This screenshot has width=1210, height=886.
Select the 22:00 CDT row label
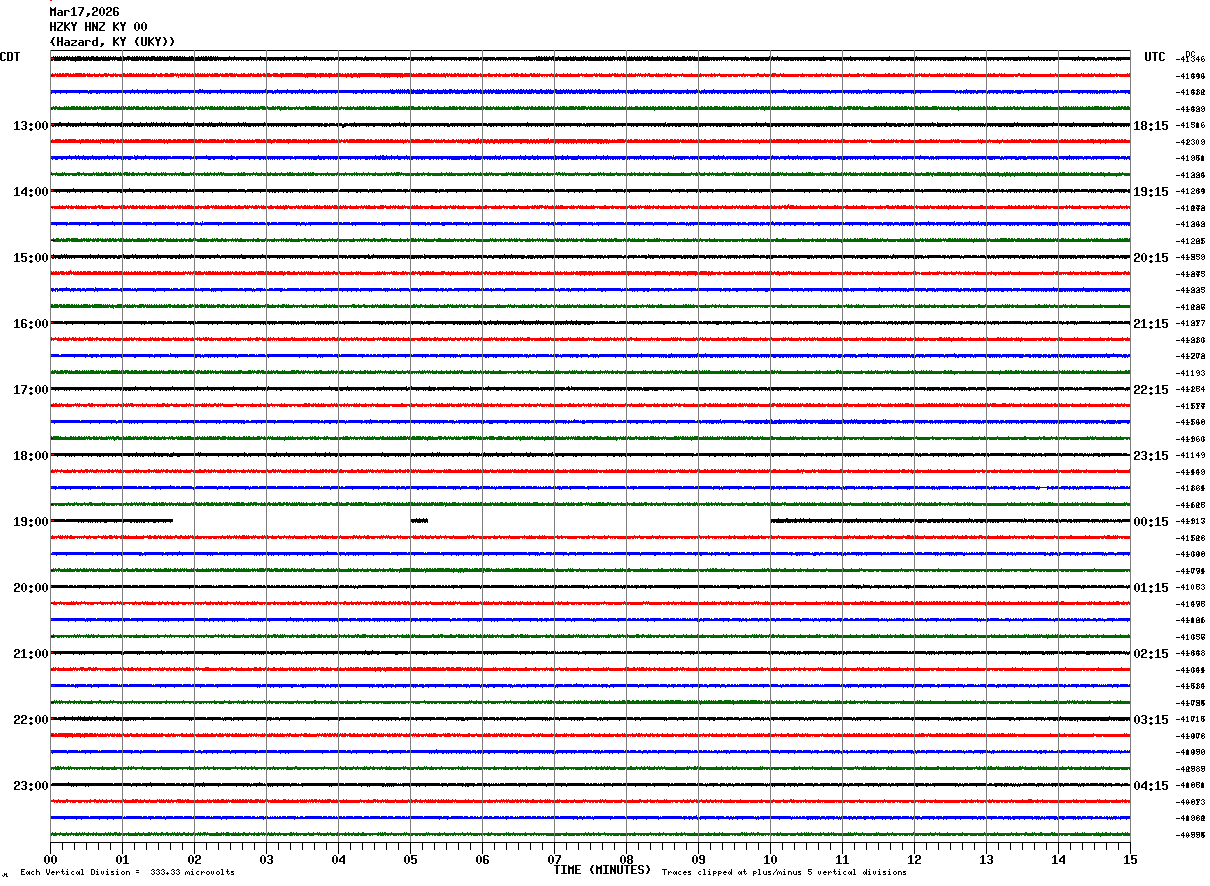click(31, 720)
